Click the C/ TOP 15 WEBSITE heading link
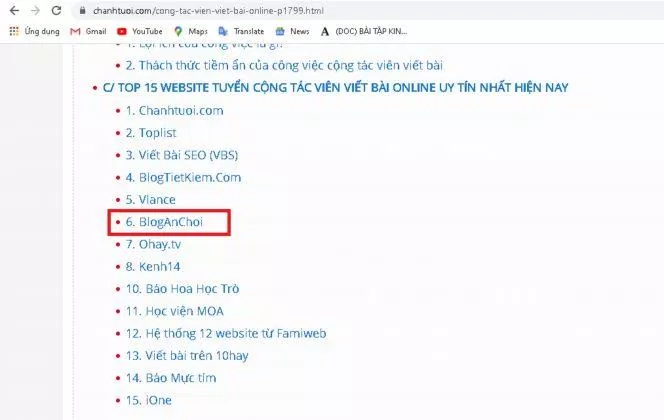 point(335,88)
